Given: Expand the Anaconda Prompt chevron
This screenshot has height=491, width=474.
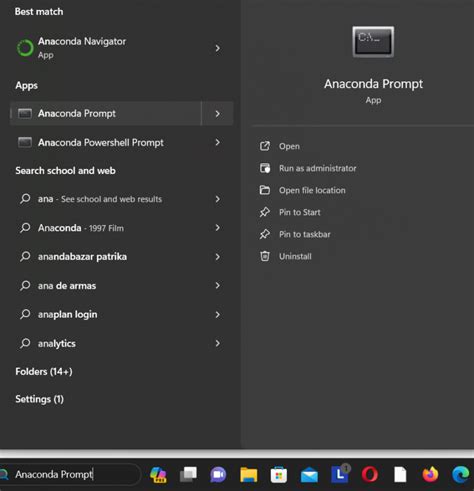Looking at the screenshot, I should coord(217,114).
